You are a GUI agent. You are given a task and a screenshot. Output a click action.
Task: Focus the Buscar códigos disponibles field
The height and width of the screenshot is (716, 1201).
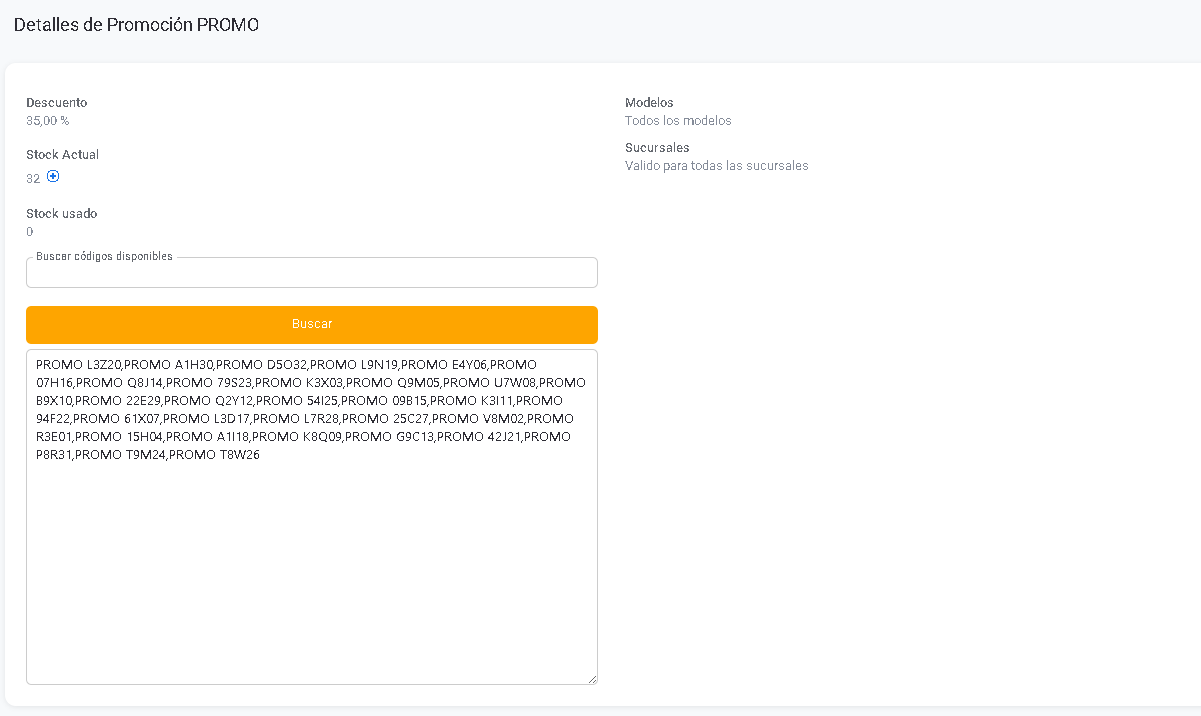pos(311,273)
